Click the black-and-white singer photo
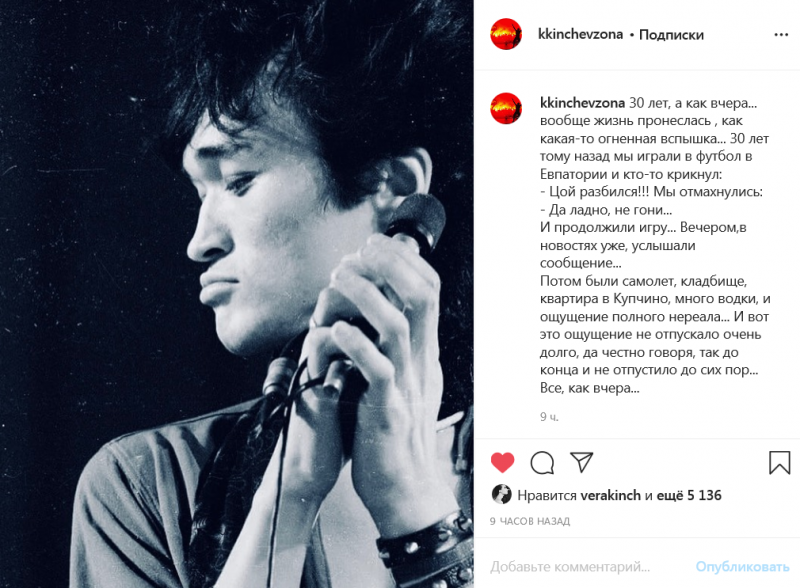This screenshot has height=588, width=800. pos(237,294)
